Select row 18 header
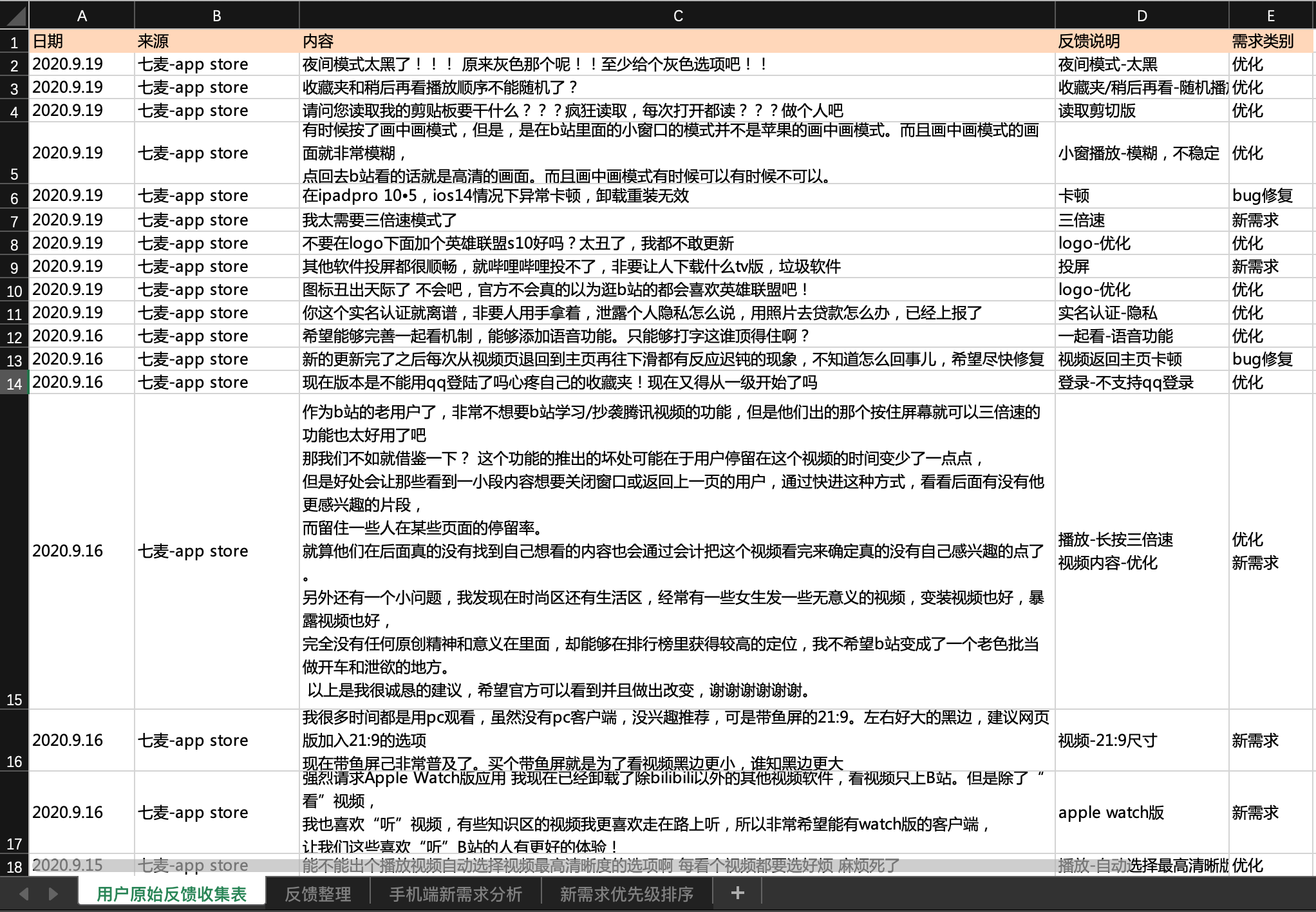 coord(14,865)
